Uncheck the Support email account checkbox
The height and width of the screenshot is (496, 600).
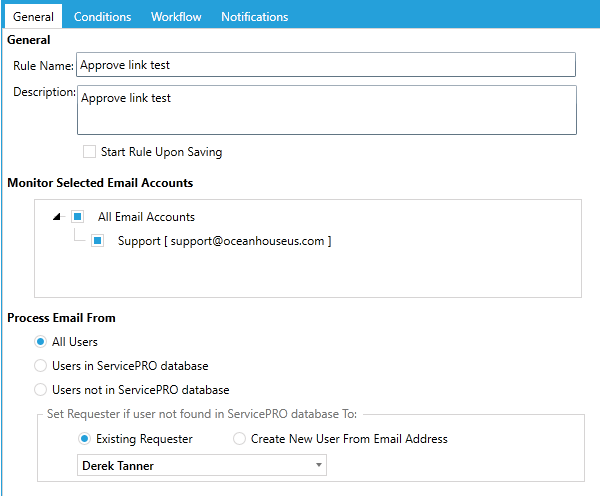pos(98,241)
